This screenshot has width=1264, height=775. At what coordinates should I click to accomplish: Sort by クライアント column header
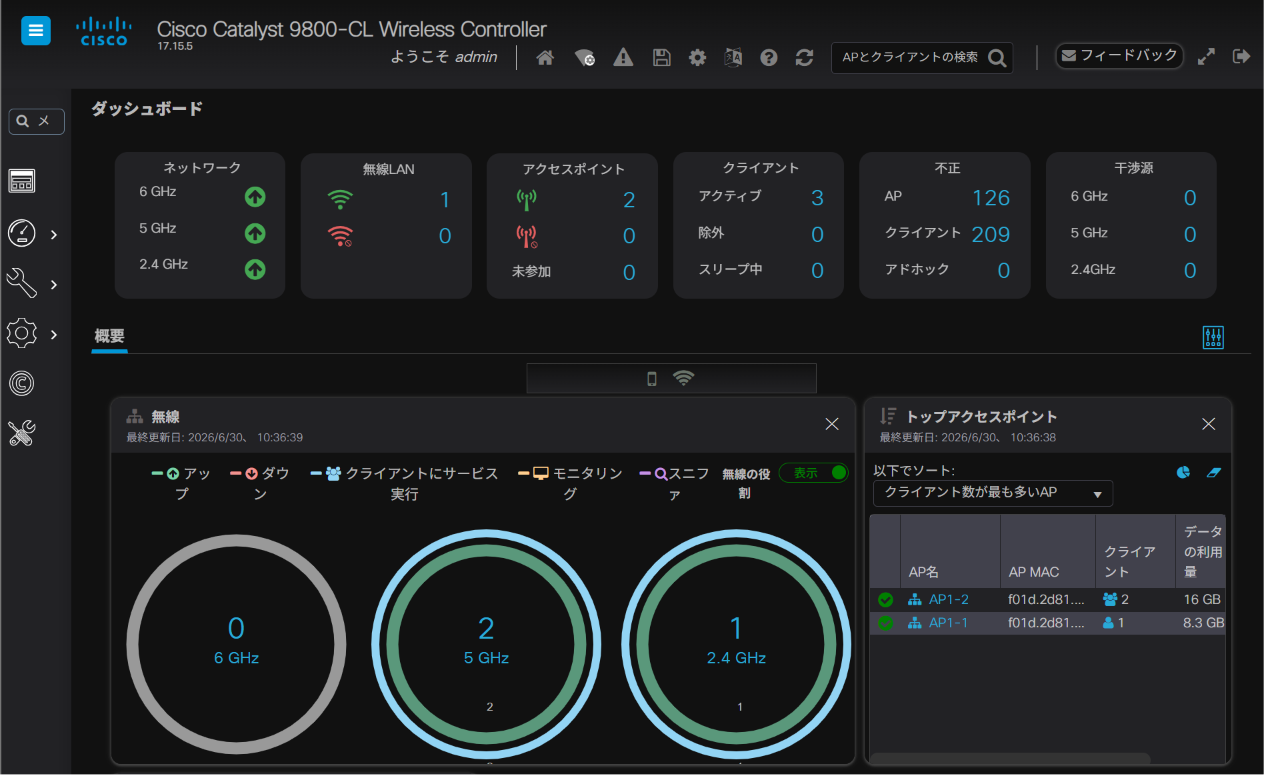pos(1135,551)
